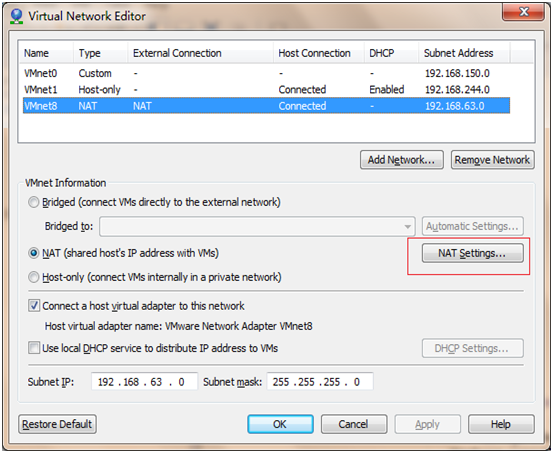553x453 pixels.
Task: Select the VMnet0 row
Action: tap(266, 73)
